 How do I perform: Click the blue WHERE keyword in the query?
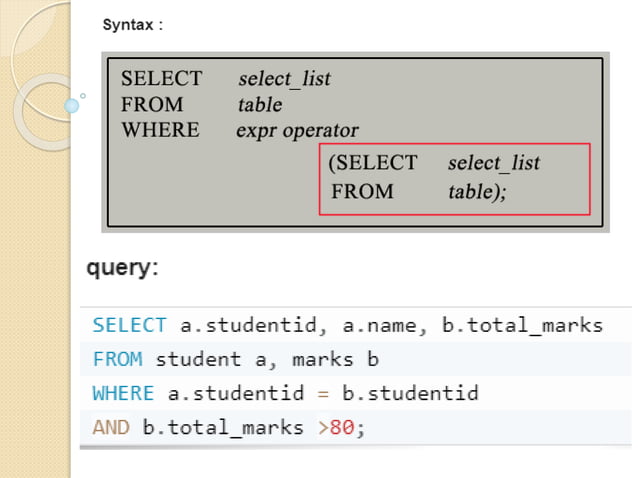[123, 393]
